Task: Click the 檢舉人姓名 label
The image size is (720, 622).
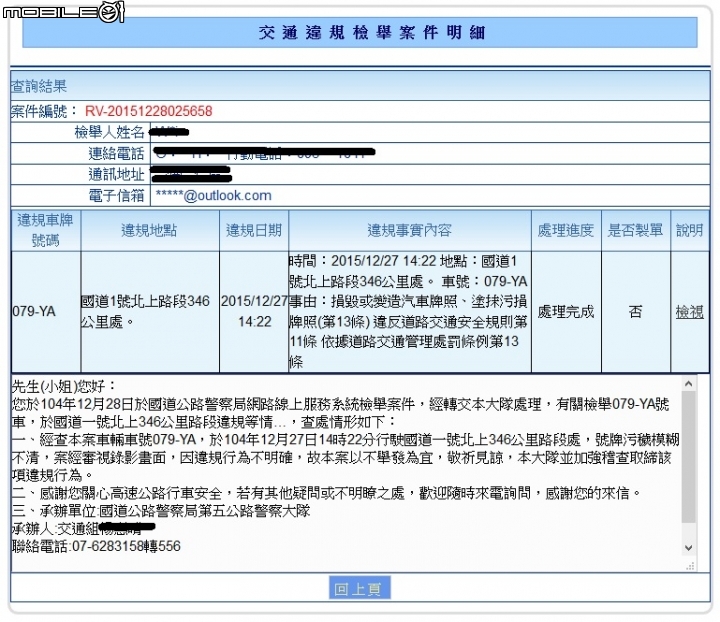Action: pyautogui.click(x=110, y=133)
